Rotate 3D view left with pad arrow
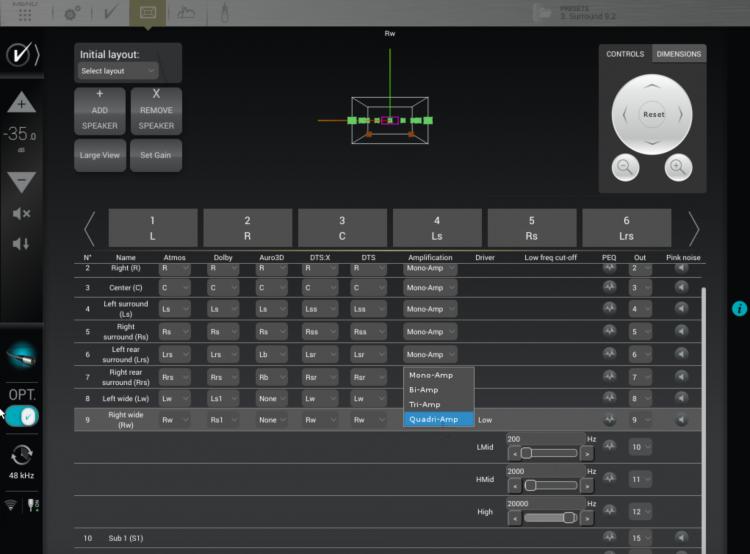The width and height of the screenshot is (750, 554). coord(624,114)
